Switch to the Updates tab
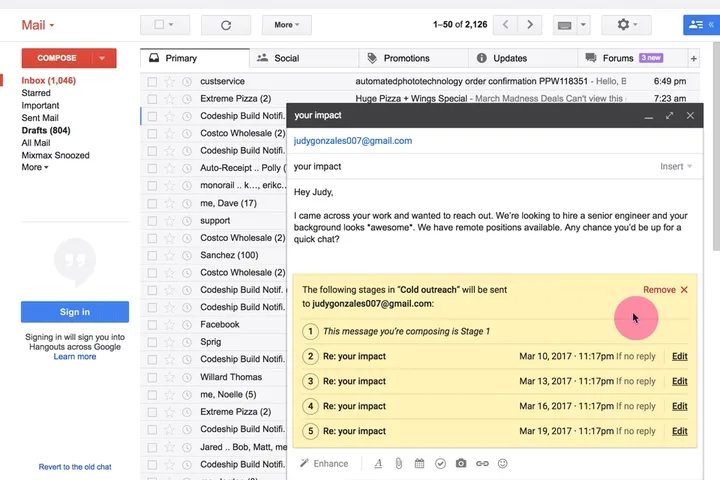The width and height of the screenshot is (720, 480). click(x=523, y=58)
